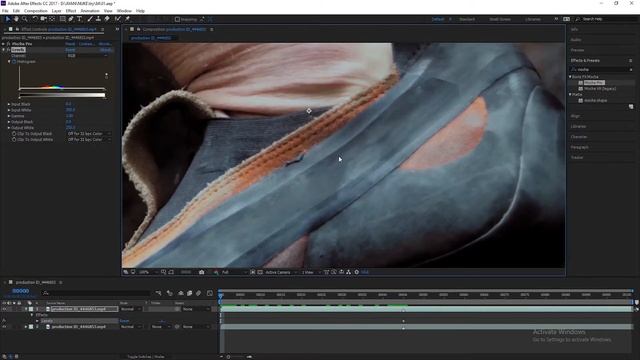Image resolution: width=640 pixels, height=360 pixels.
Task: Select the Pen tool
Action: (71, 19)
